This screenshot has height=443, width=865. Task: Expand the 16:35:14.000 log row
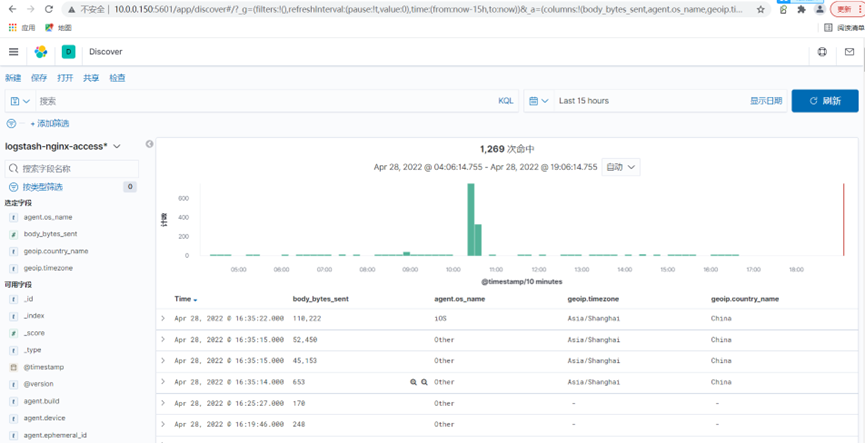(163, 381)
